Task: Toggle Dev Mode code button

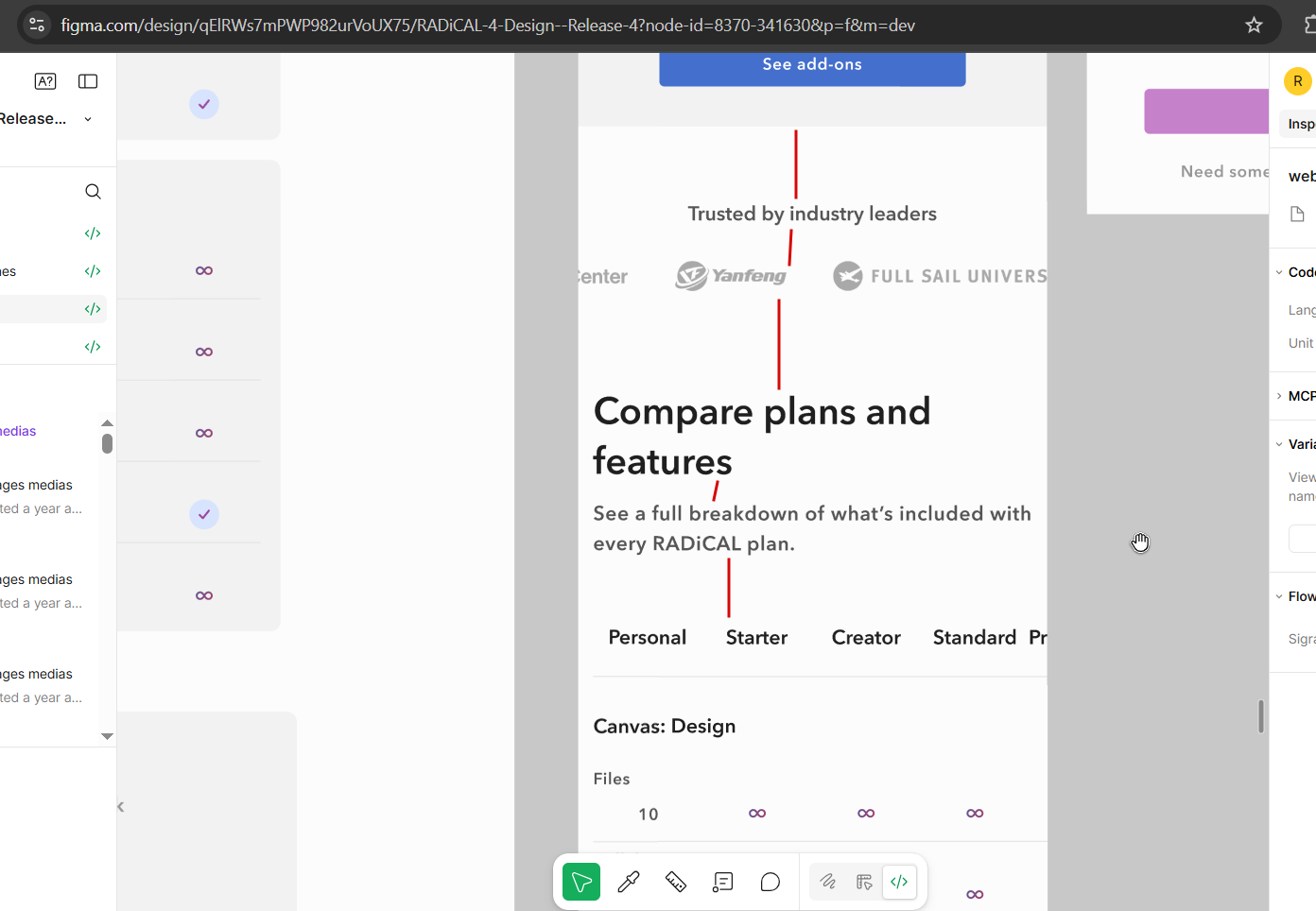Action: tap(899, 881)
